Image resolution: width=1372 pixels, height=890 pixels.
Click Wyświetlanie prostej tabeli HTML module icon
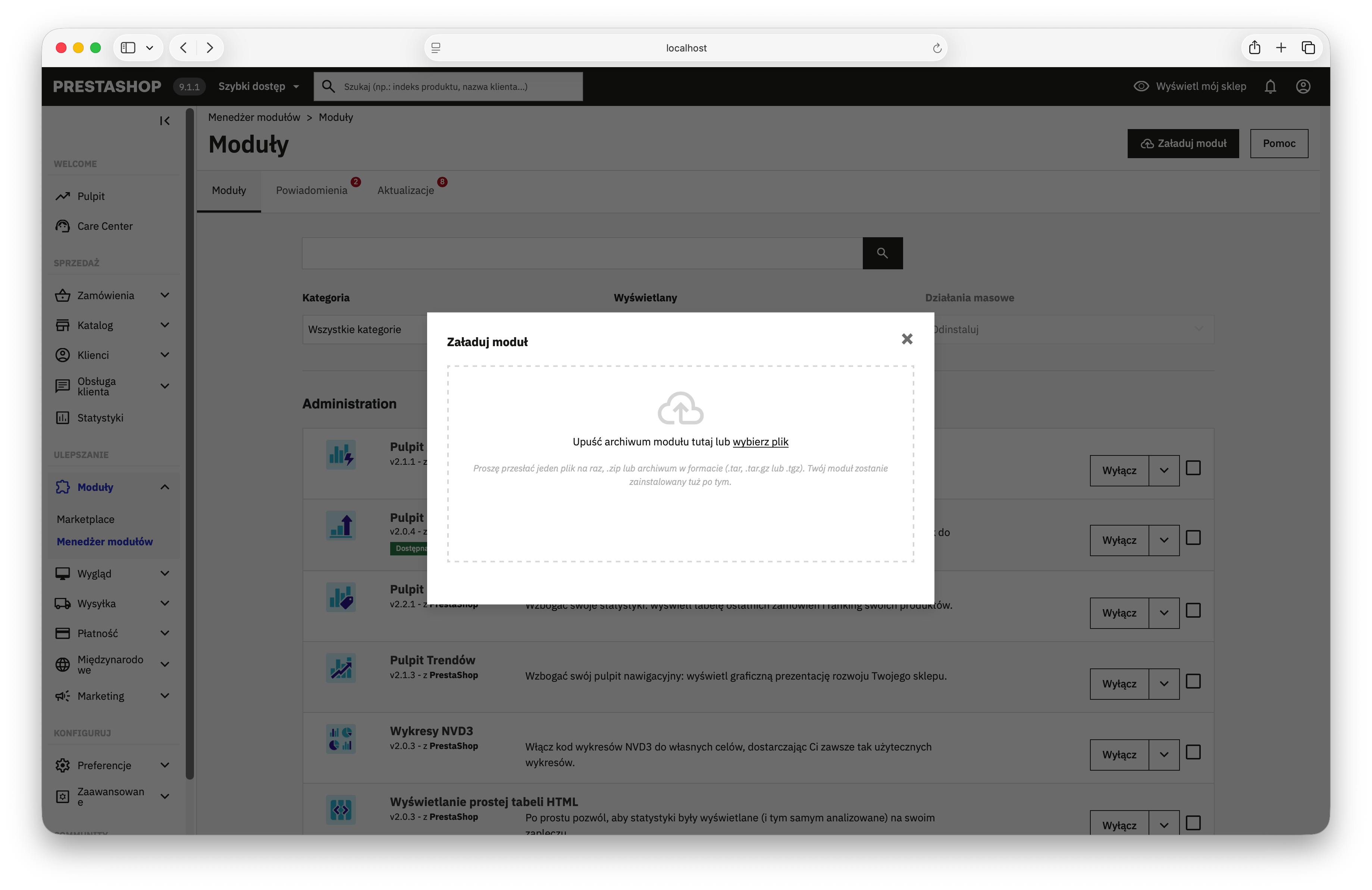(341, 810)
